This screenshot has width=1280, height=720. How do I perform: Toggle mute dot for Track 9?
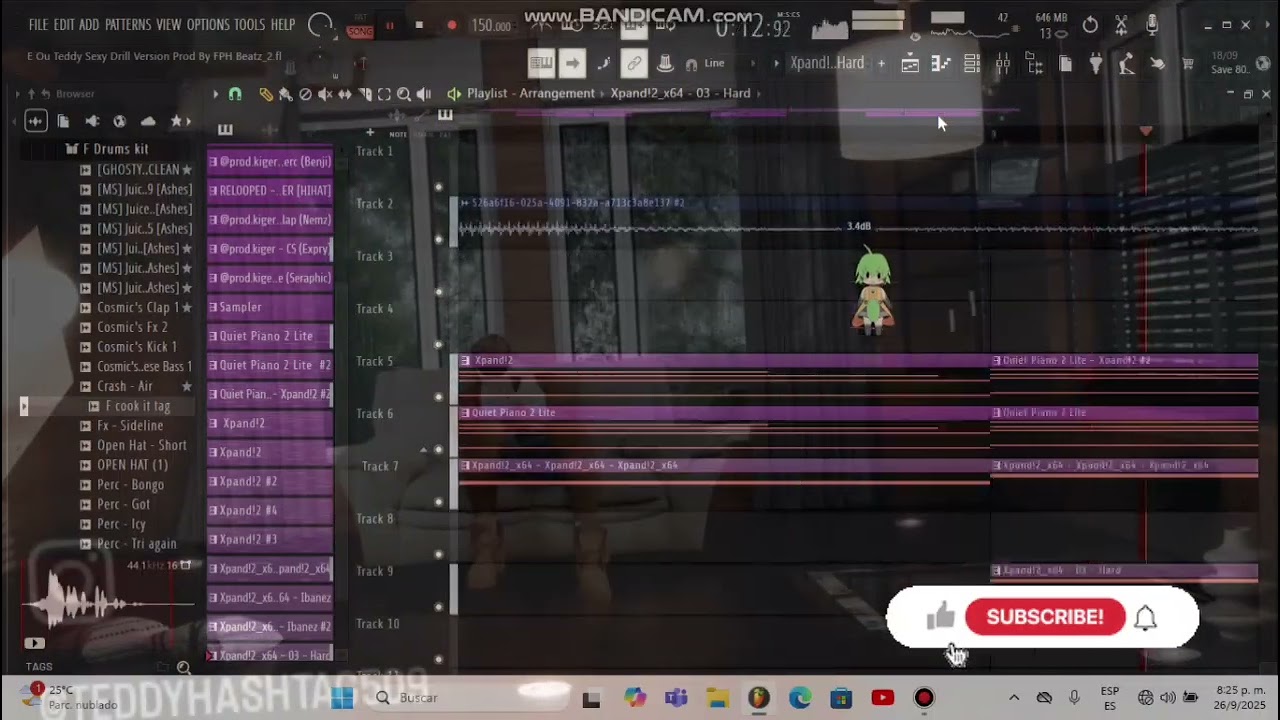point(438,607)
